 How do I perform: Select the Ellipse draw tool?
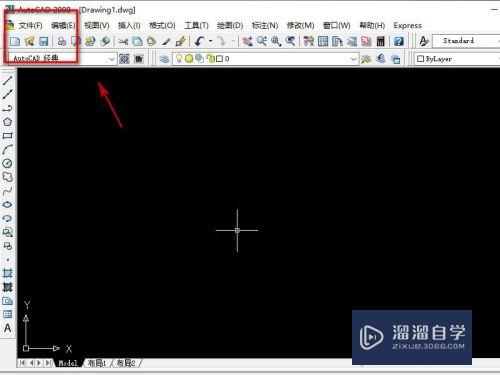point(8,205)
